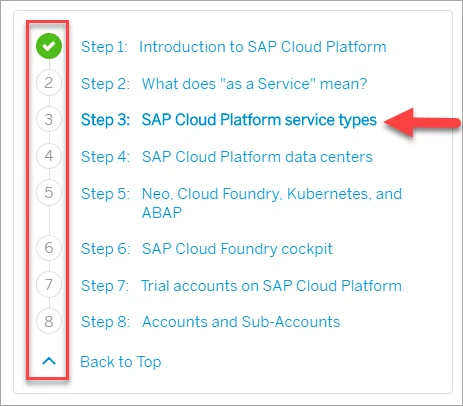The height and width of the screenshot is (406, 463).
Task: Select the step 7 circle indicator
Action: (x=49, y=284)
